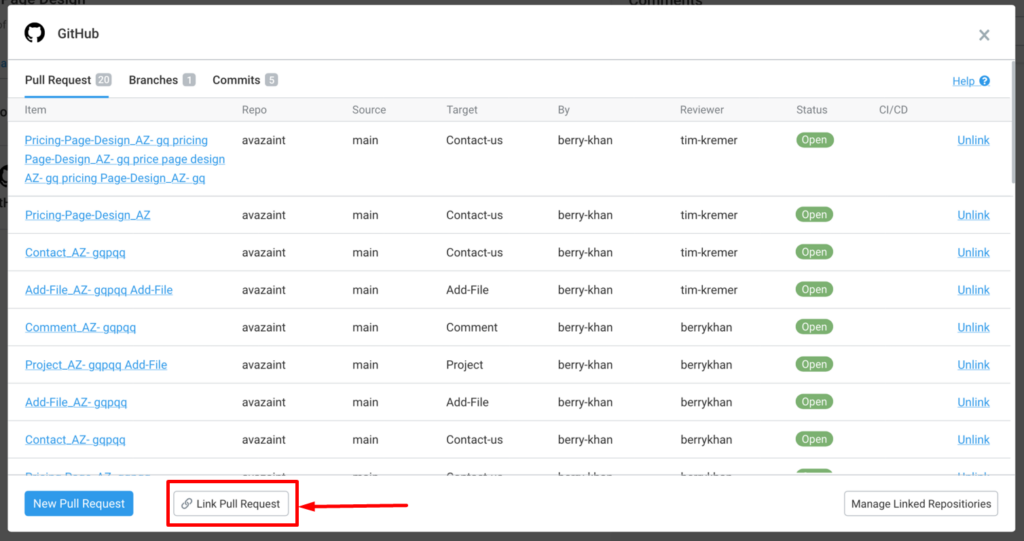Create a New Pull Request
The height and width of the screenshot is (541, 1024).
pyautogui.click(x=79, y=504)
